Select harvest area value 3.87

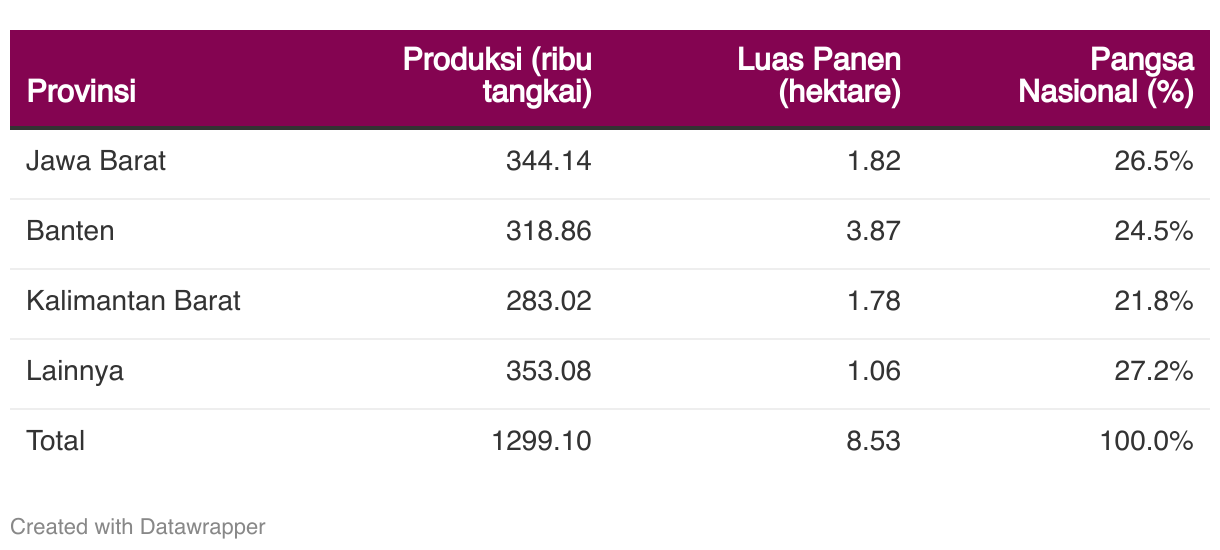872,231
